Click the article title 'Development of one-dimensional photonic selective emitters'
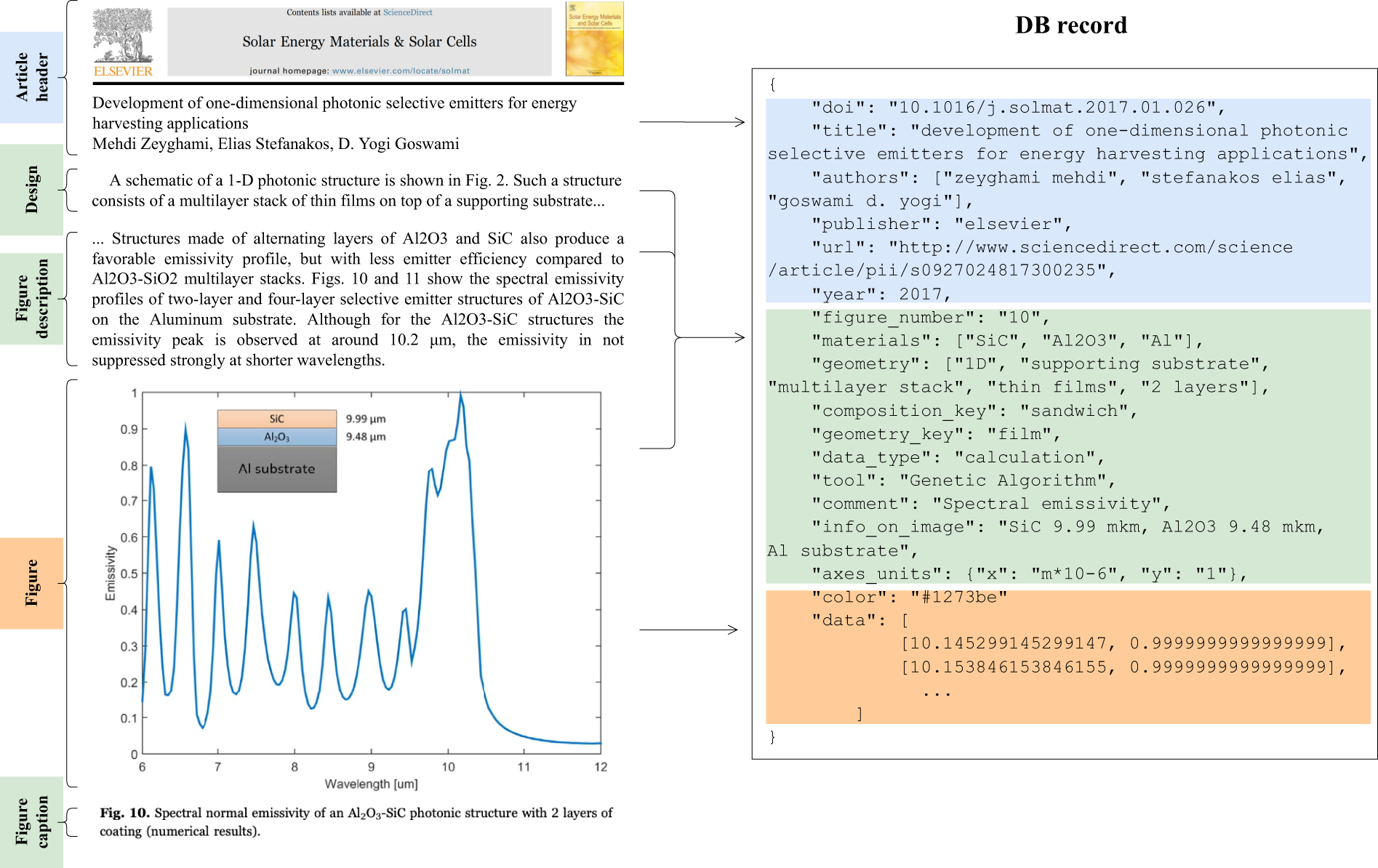Viewport: 1378px width, 868px height. (x=335, y=113)
